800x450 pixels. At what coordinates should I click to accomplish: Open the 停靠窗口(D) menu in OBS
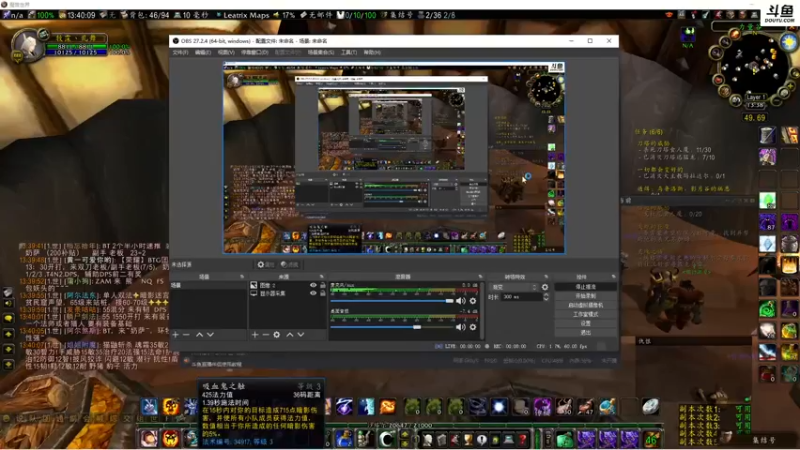(254, 52)
